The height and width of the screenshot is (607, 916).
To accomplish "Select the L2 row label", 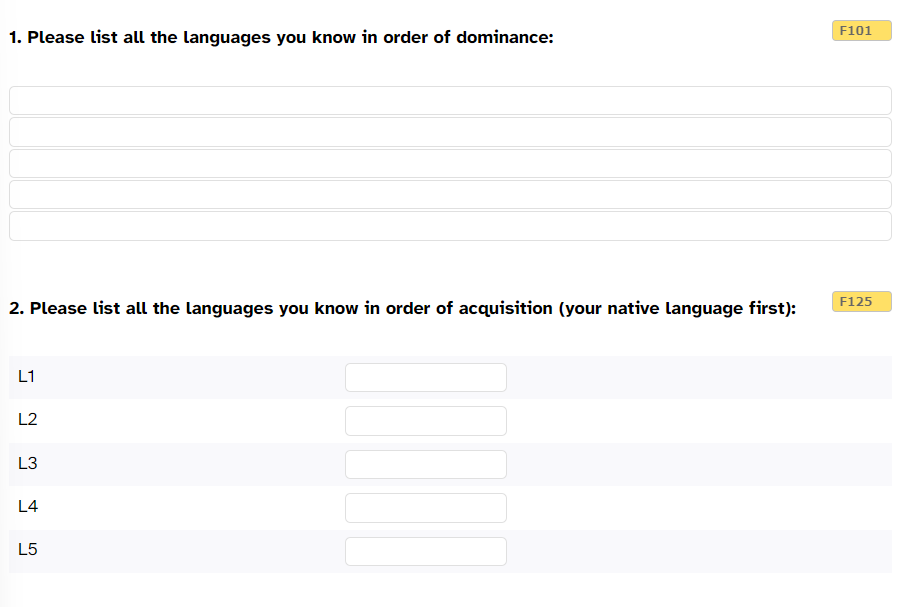I will 27,419.
